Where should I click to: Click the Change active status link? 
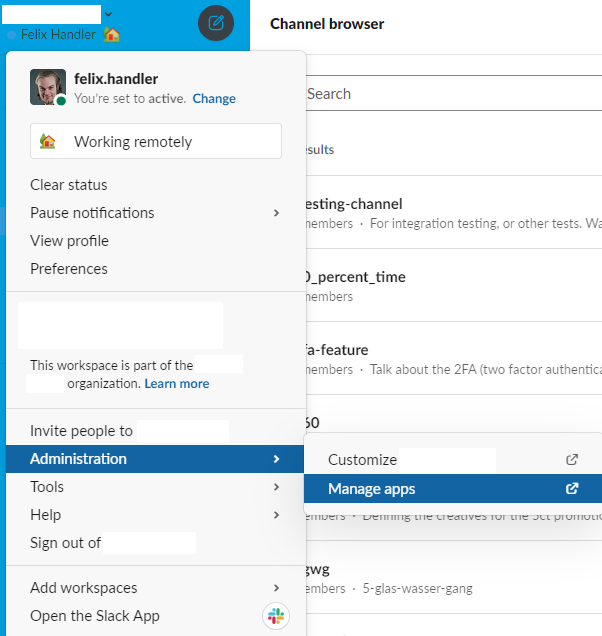click(x=214, y=99)
